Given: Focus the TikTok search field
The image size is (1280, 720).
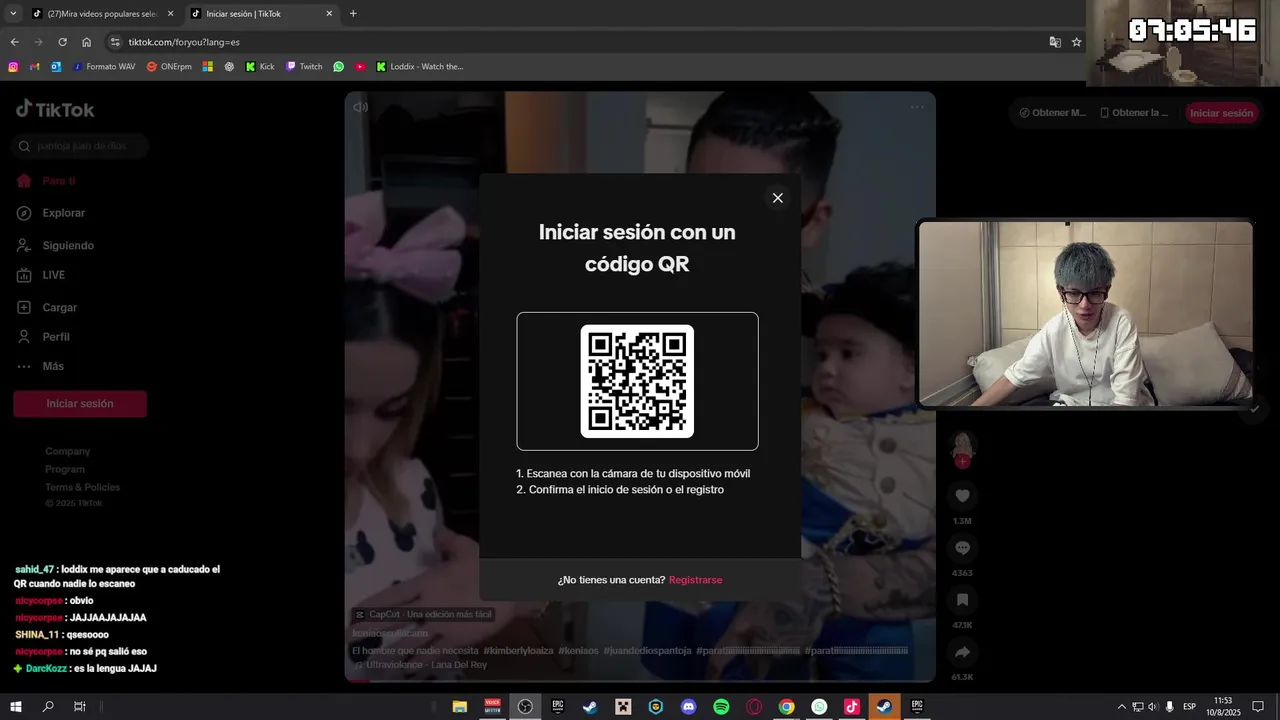Looking at the screenshot, I should [81, 146].
